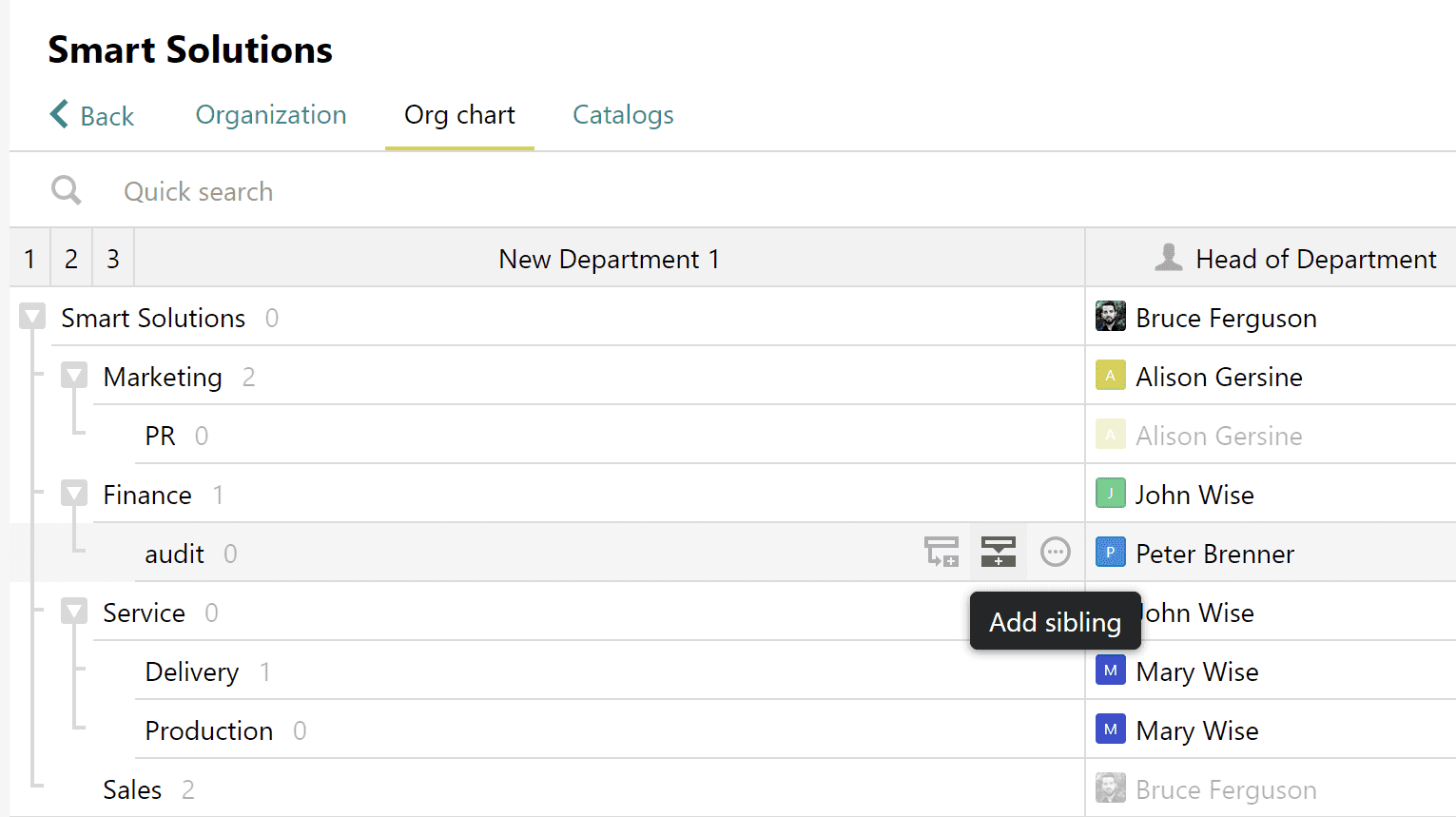Collapse the Smart Solutions root node

pos(32,317)
